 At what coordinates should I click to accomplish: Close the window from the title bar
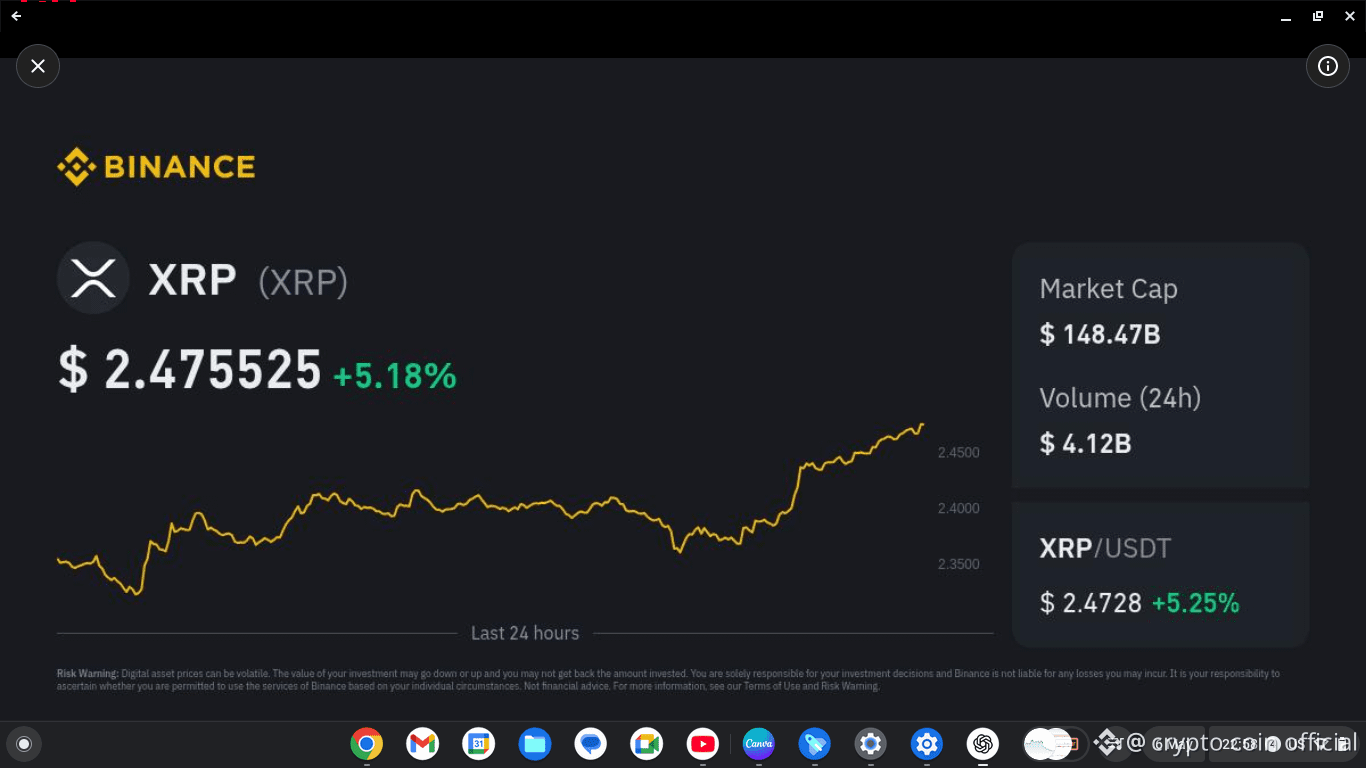[x=1349, y=16]
